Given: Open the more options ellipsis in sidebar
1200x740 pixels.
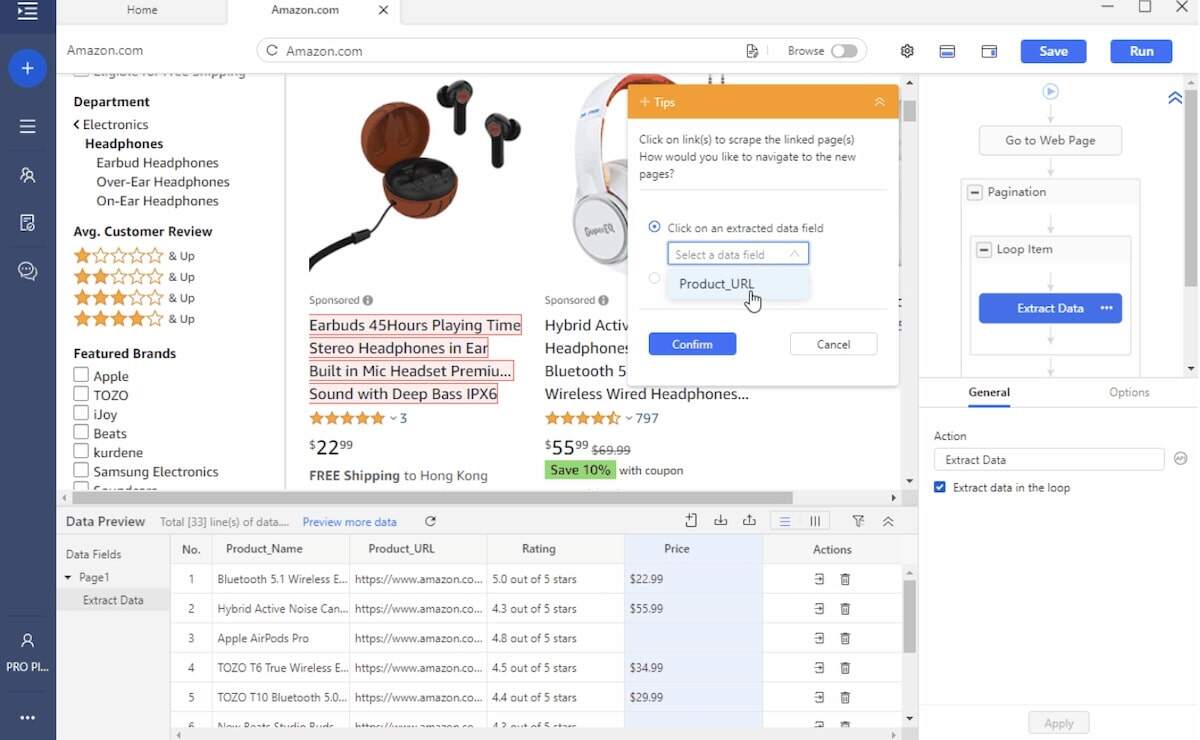Looking at the screenshot, I should 27,717.
